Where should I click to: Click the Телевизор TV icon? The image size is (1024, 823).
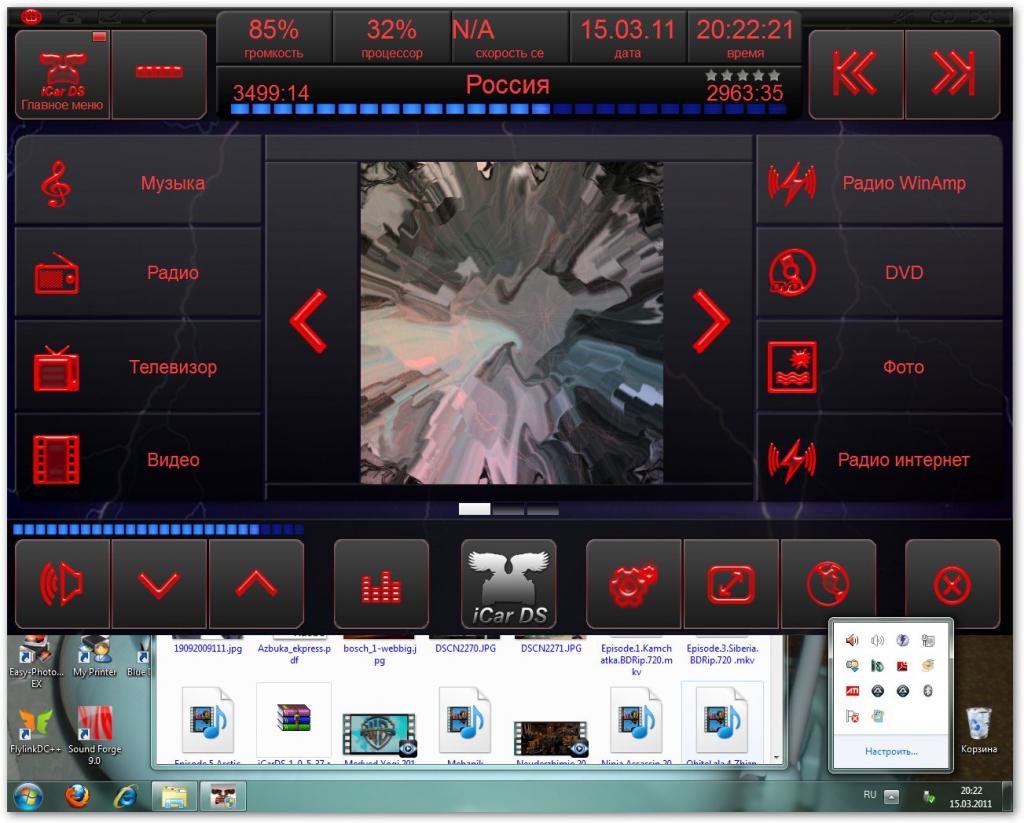coord(56,367)
